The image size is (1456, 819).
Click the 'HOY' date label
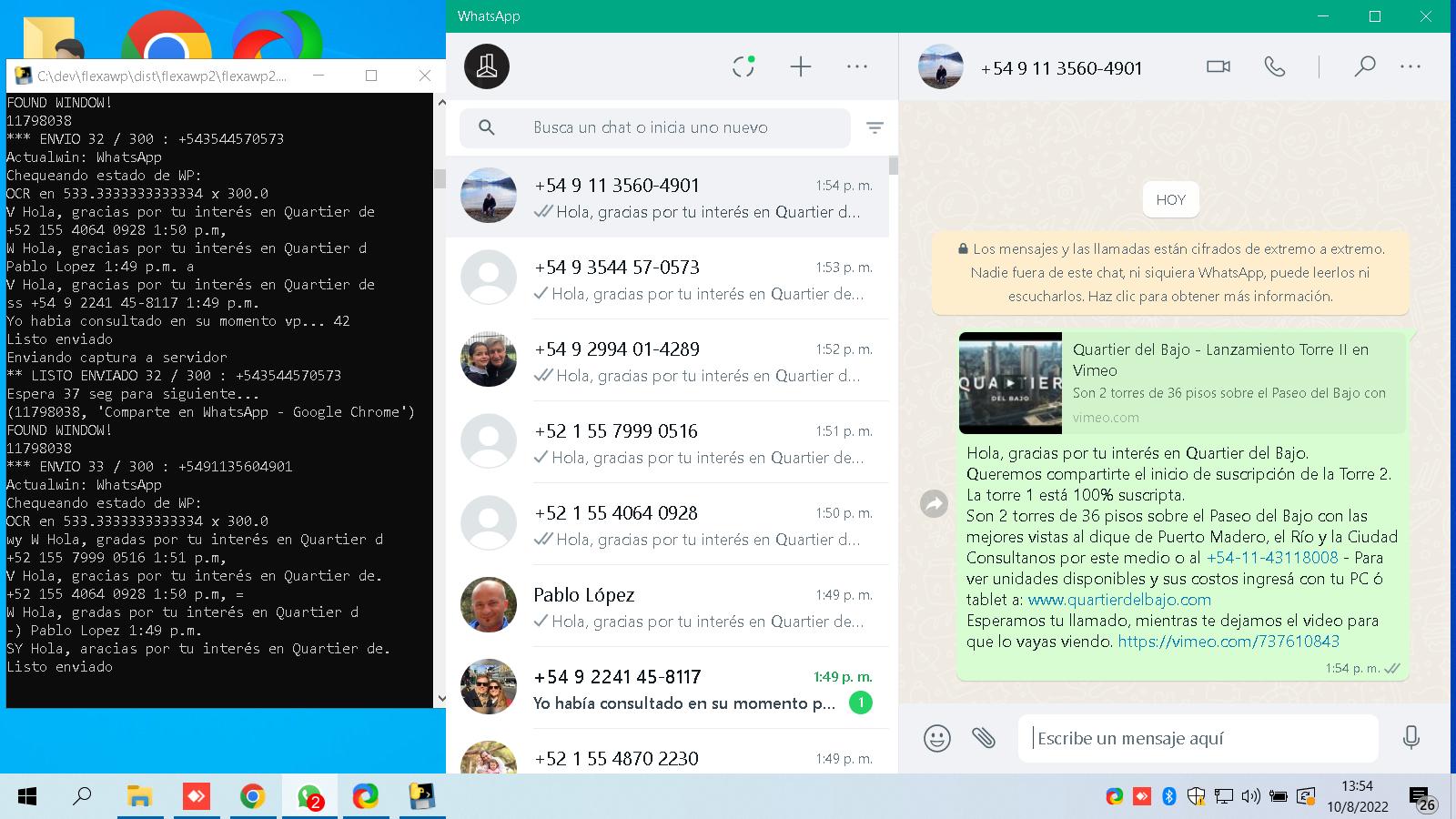[x=1170, y=200]
